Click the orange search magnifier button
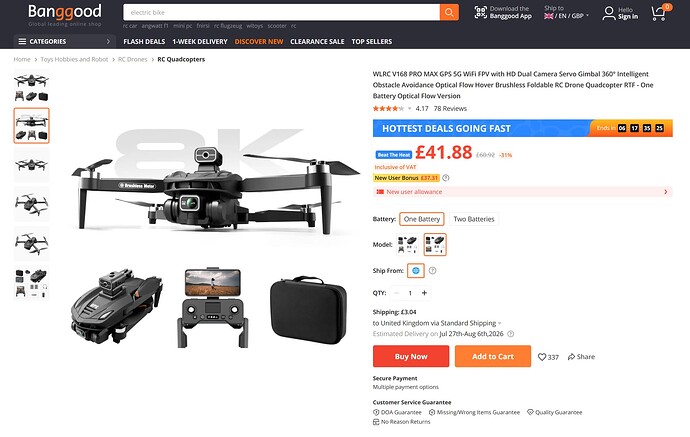 tap(449, 12)
